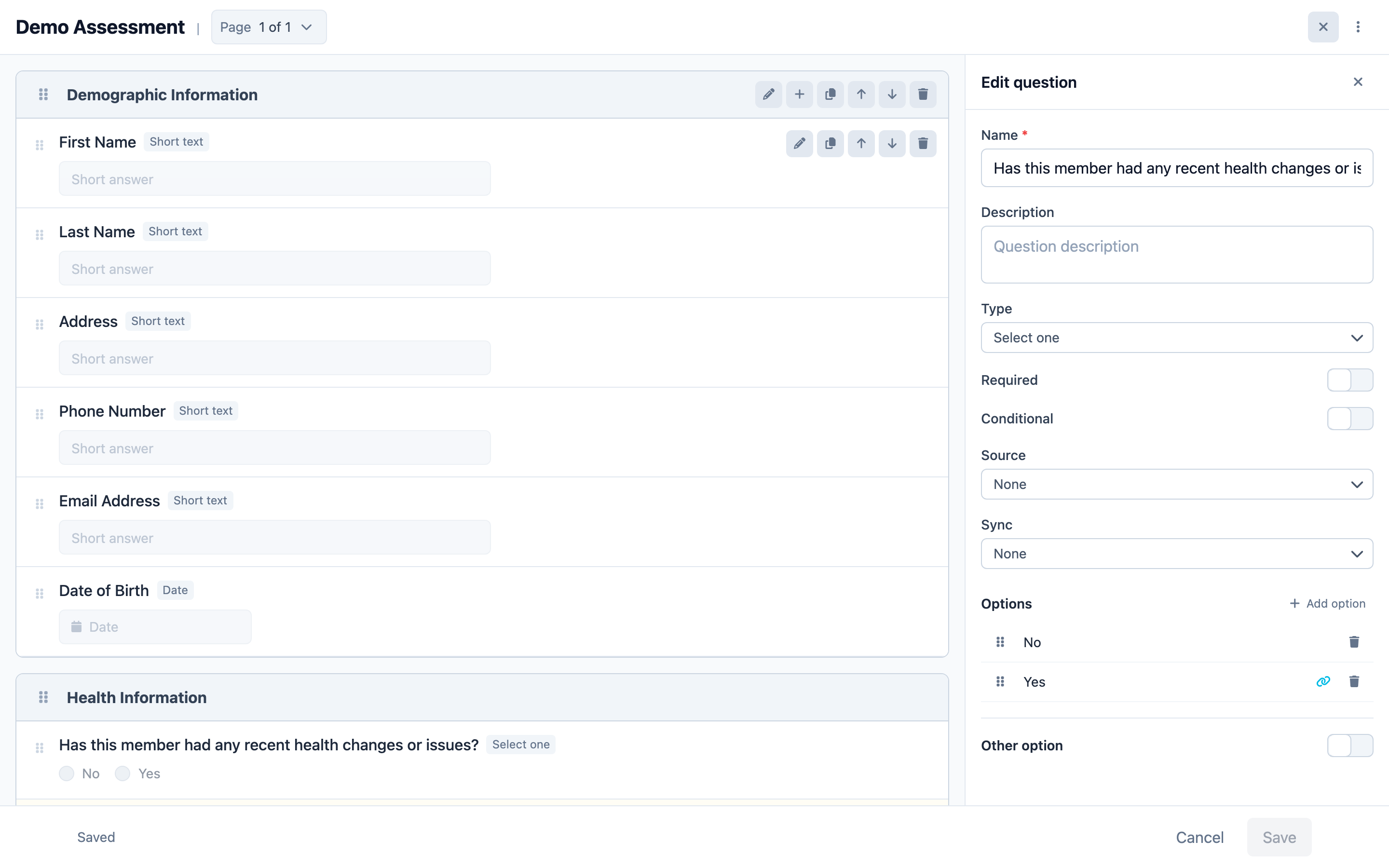1389x868 pixels.
Task: Click the Date of Birth date field
Action: pyautogui.click(x=155, y=627)
